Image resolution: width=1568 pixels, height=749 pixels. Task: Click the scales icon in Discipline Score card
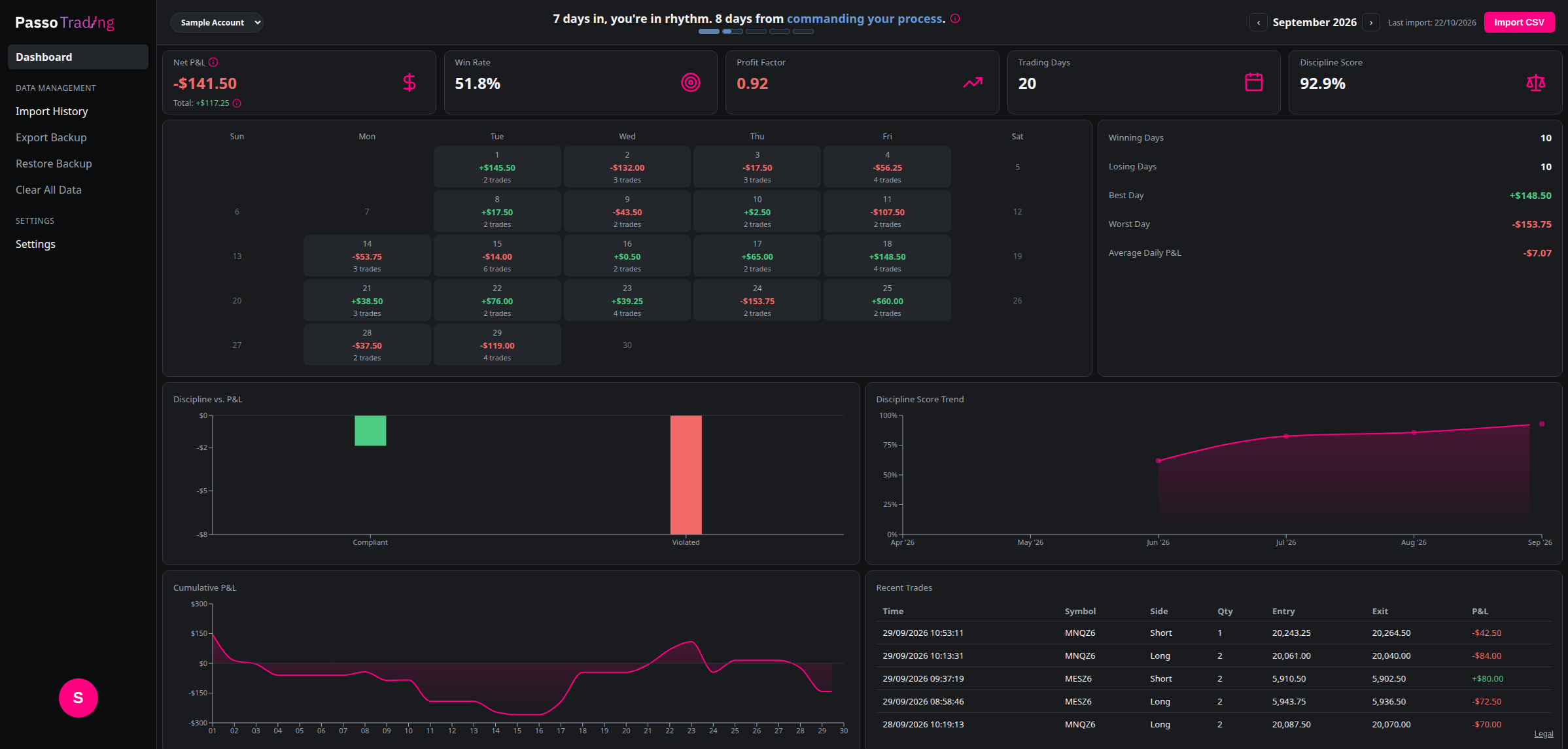point(1536,82)
